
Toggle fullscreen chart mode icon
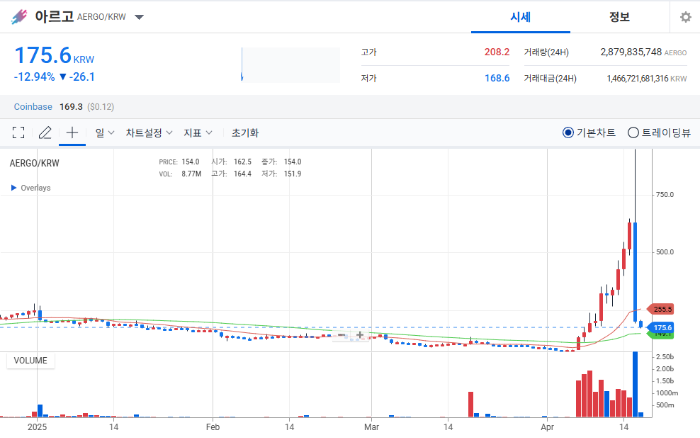pyautogui.click(x=18, y=133)
